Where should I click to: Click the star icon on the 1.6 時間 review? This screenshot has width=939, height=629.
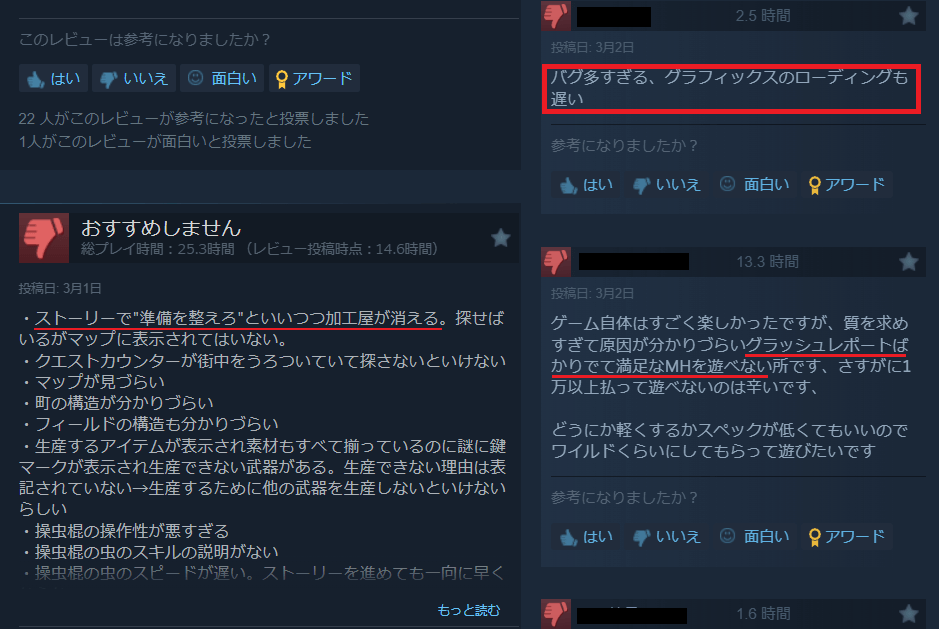click(x=908, y=613)
